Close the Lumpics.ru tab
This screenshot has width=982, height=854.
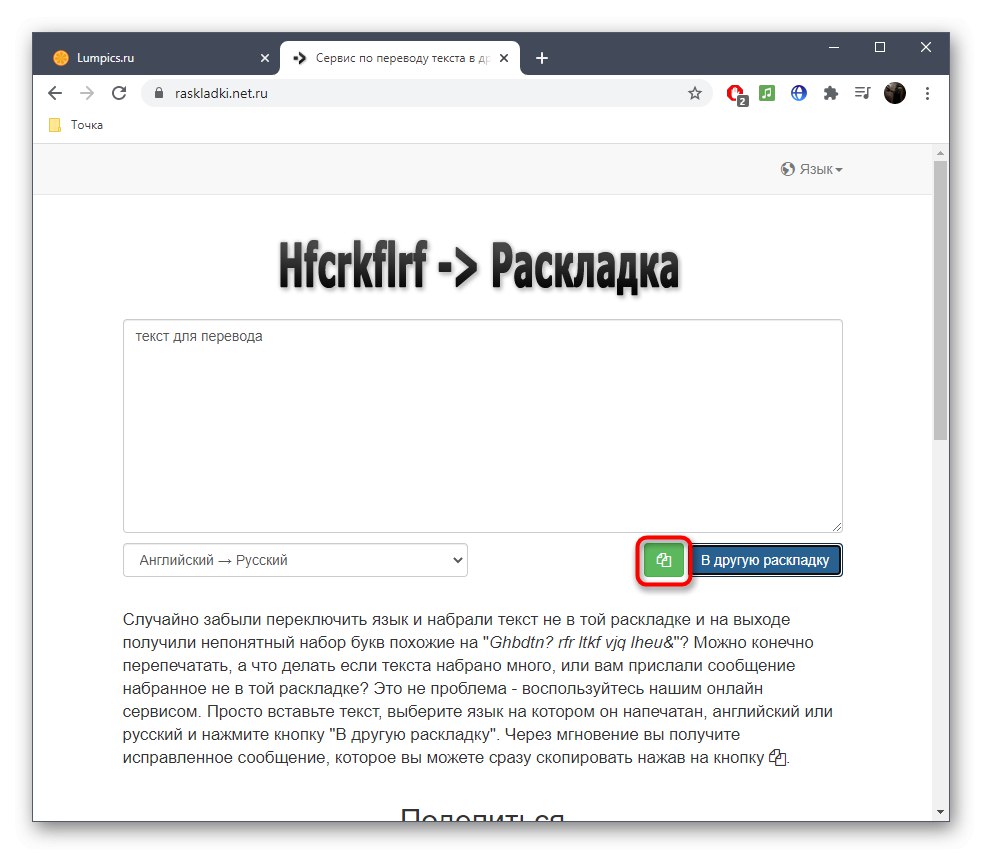coord(265,58)
